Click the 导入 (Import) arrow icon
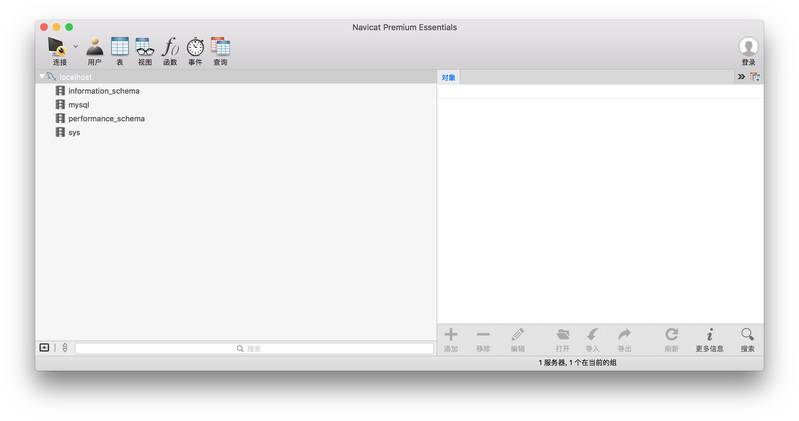 pyautogui.click(x=592, y=335)
